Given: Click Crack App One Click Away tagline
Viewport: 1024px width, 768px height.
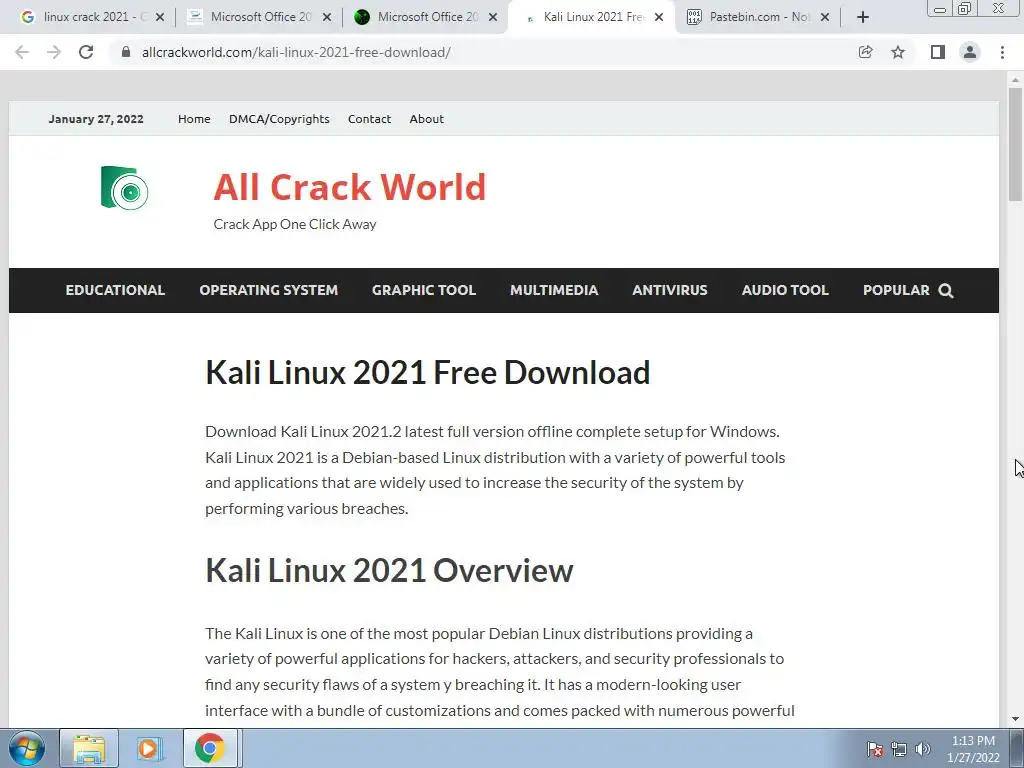Looking at the screenshot, I should coord(295,224).
